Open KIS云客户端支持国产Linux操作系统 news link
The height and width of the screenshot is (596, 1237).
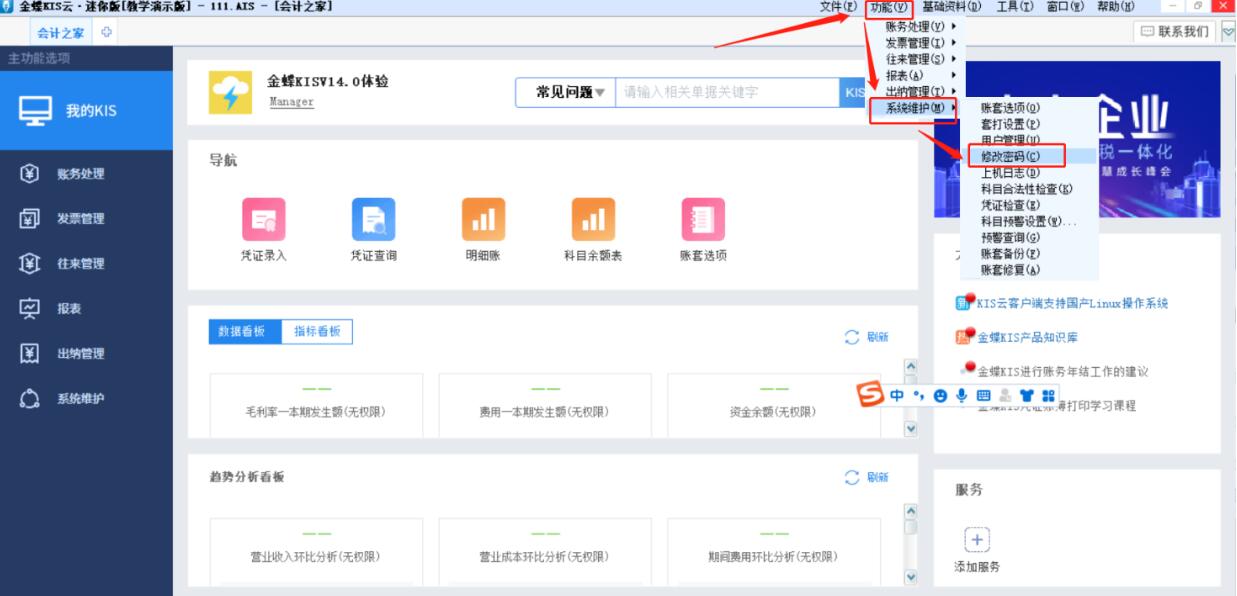[x=1072, y=303]
